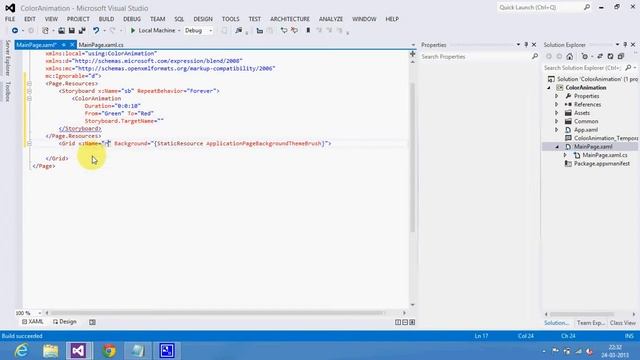Click the Bookmark toolbar icon
Image resolution: width=640 pixels, height=360 pixels.
[x=308, y=31]
